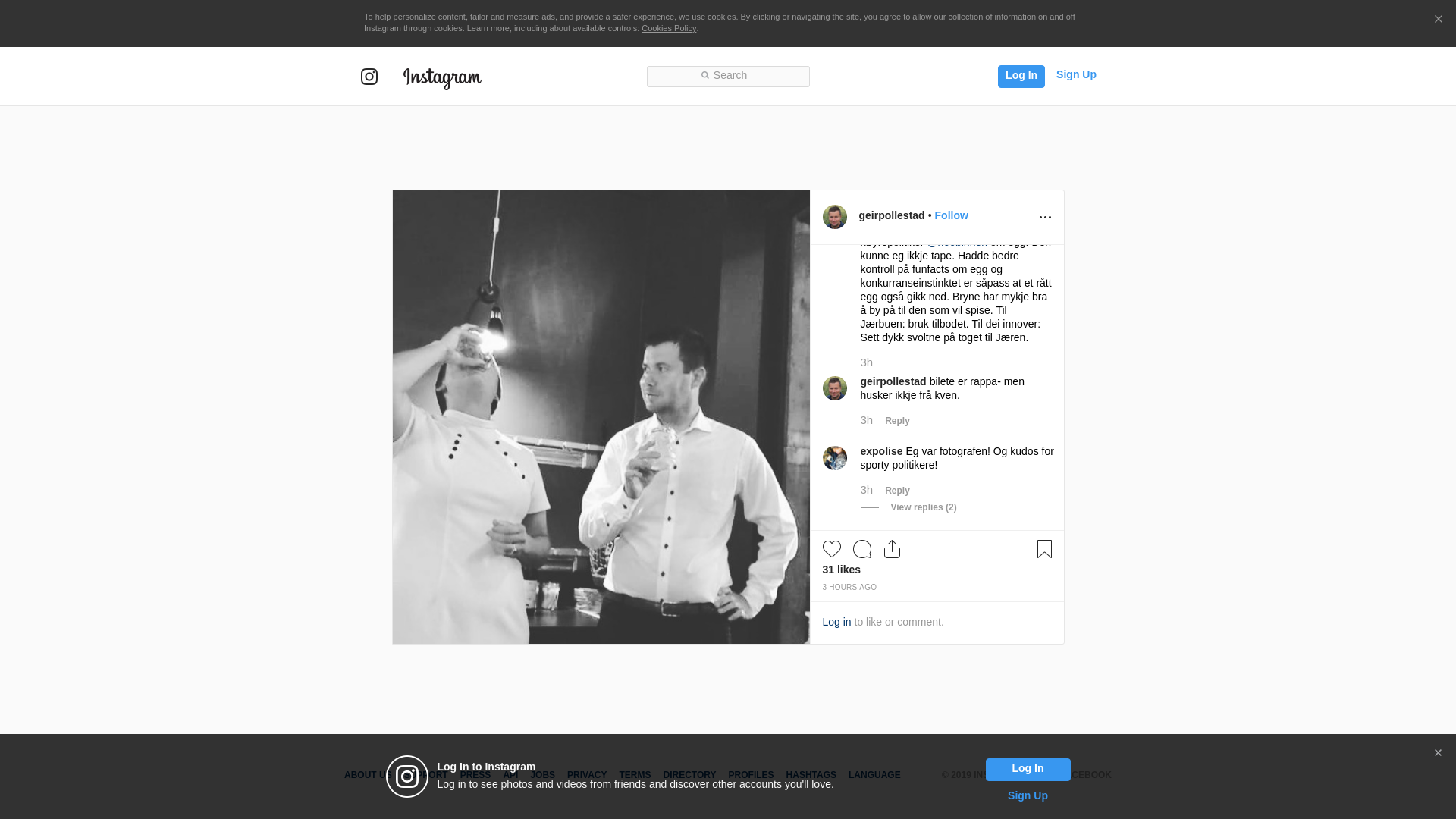
Task: Open geirpollestad profile avatar in post header
Action: (x=835, y=217)
